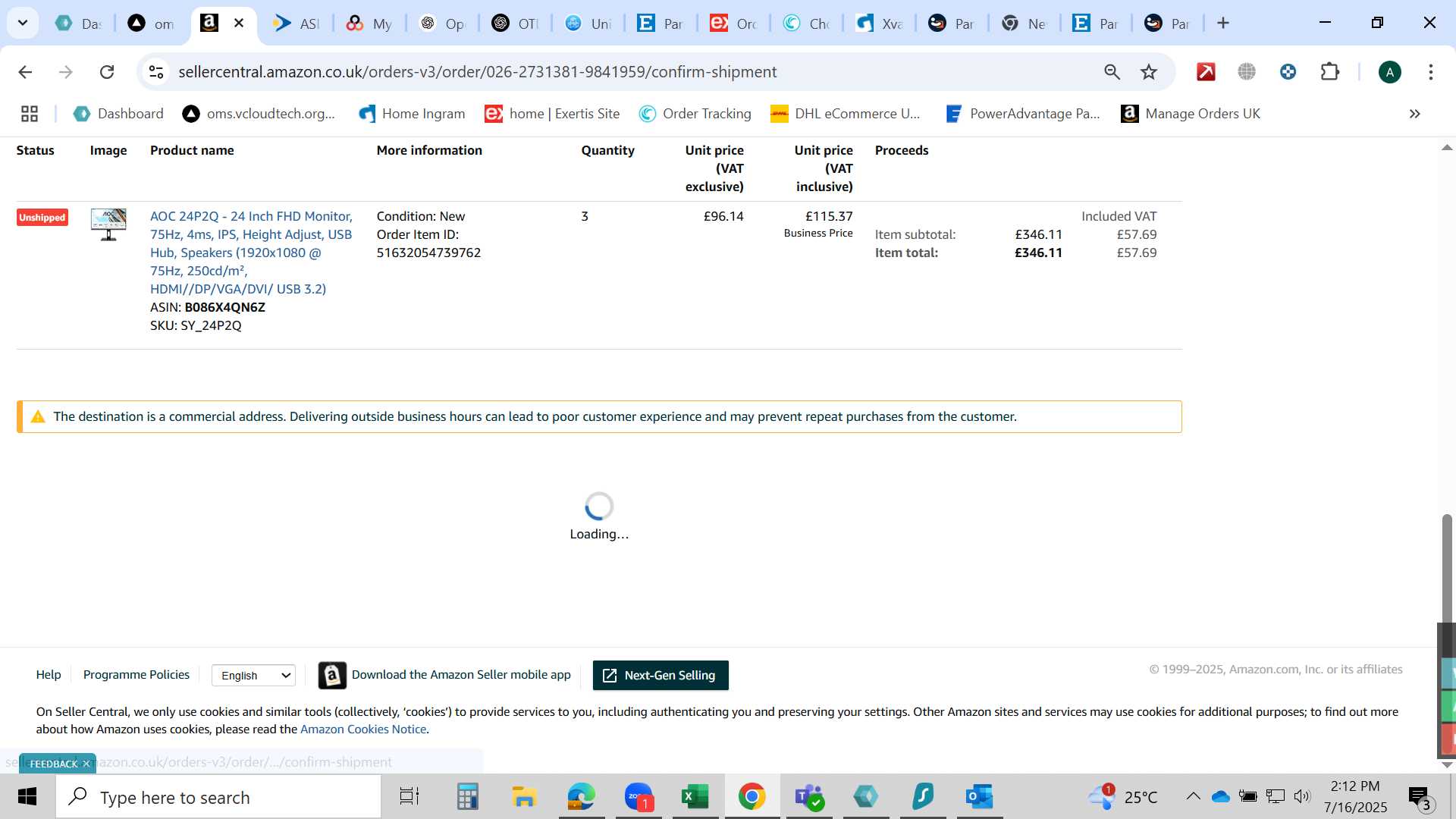This screenshot has height=819, width=1456.
Task: Open the AOC 24P2Q monitor product link
Action: click(251, 253)
